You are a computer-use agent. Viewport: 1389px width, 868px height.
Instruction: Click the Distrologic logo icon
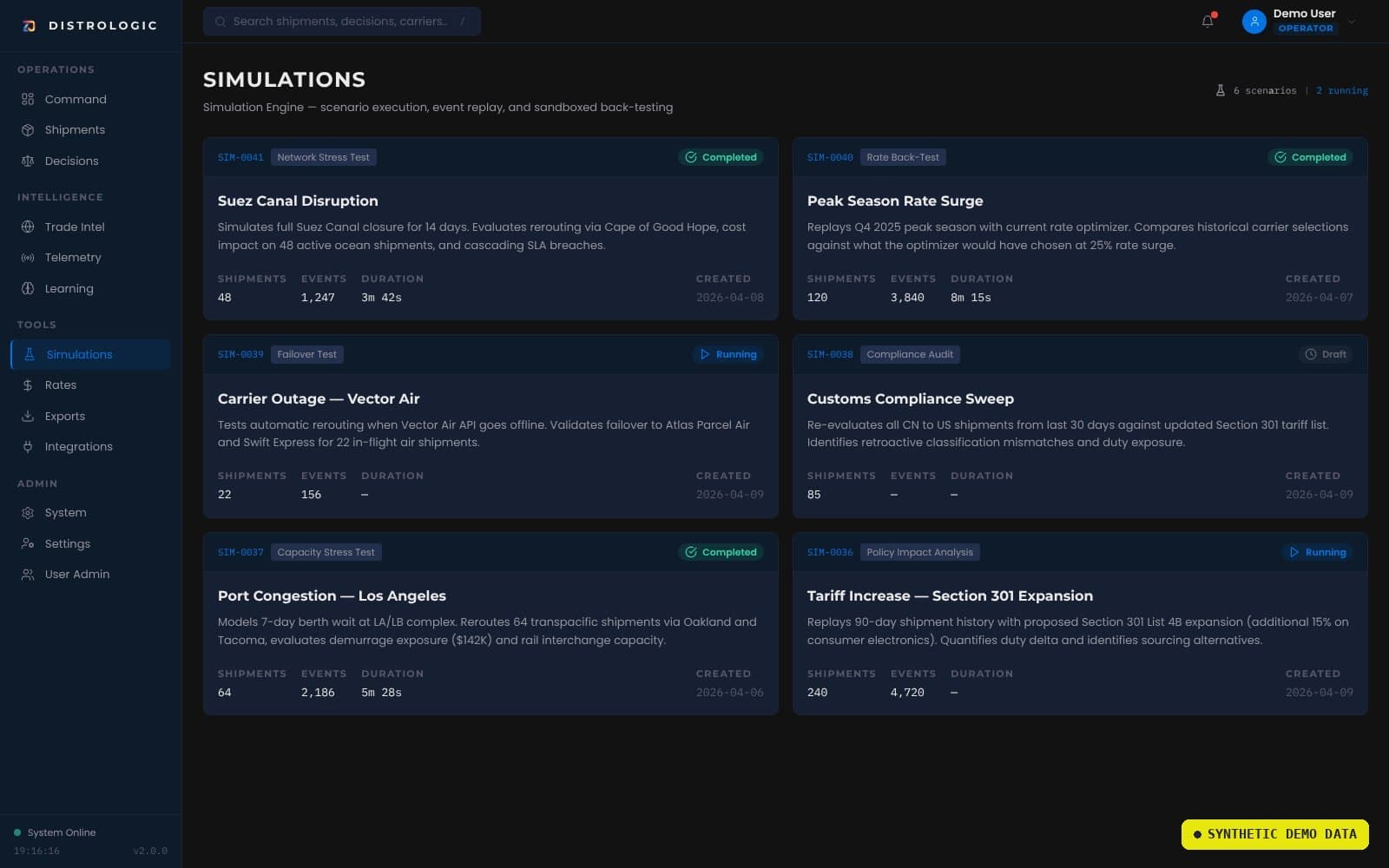coord(29,26)
